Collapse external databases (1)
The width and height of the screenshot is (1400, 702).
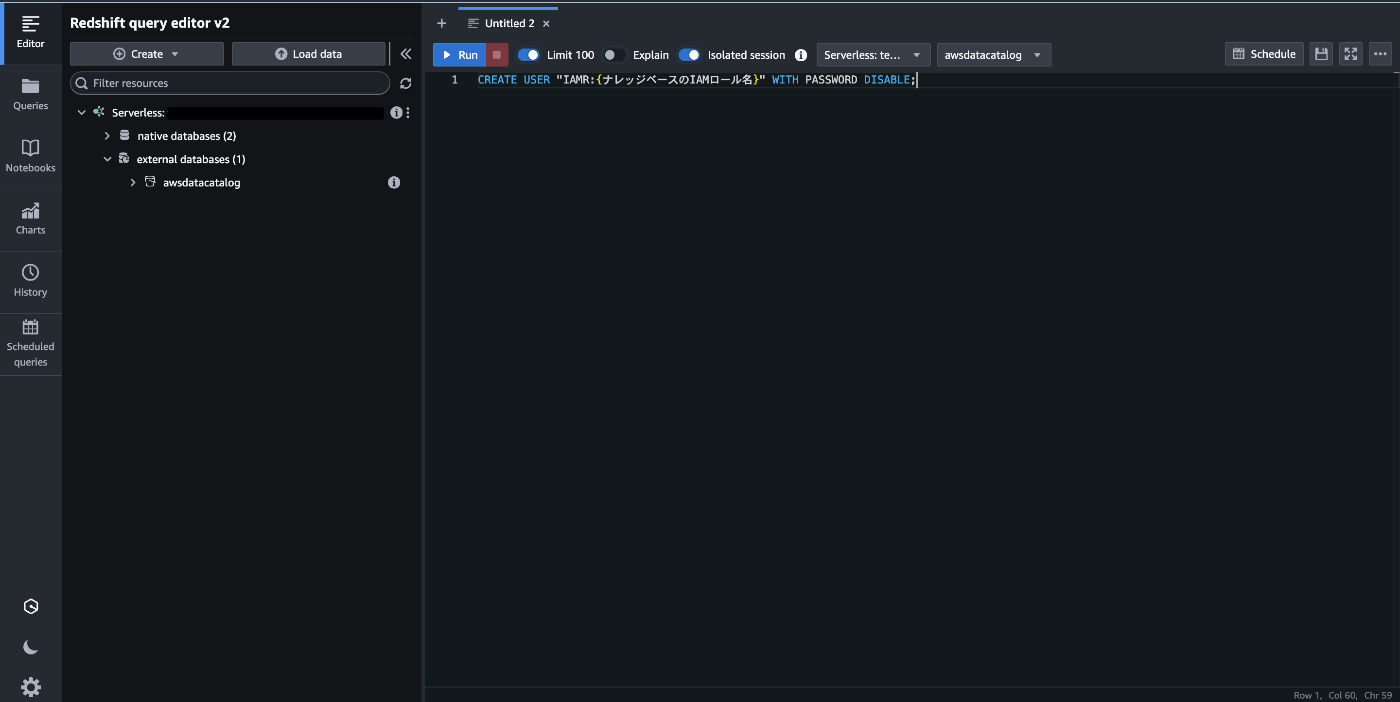pos(107,159)
